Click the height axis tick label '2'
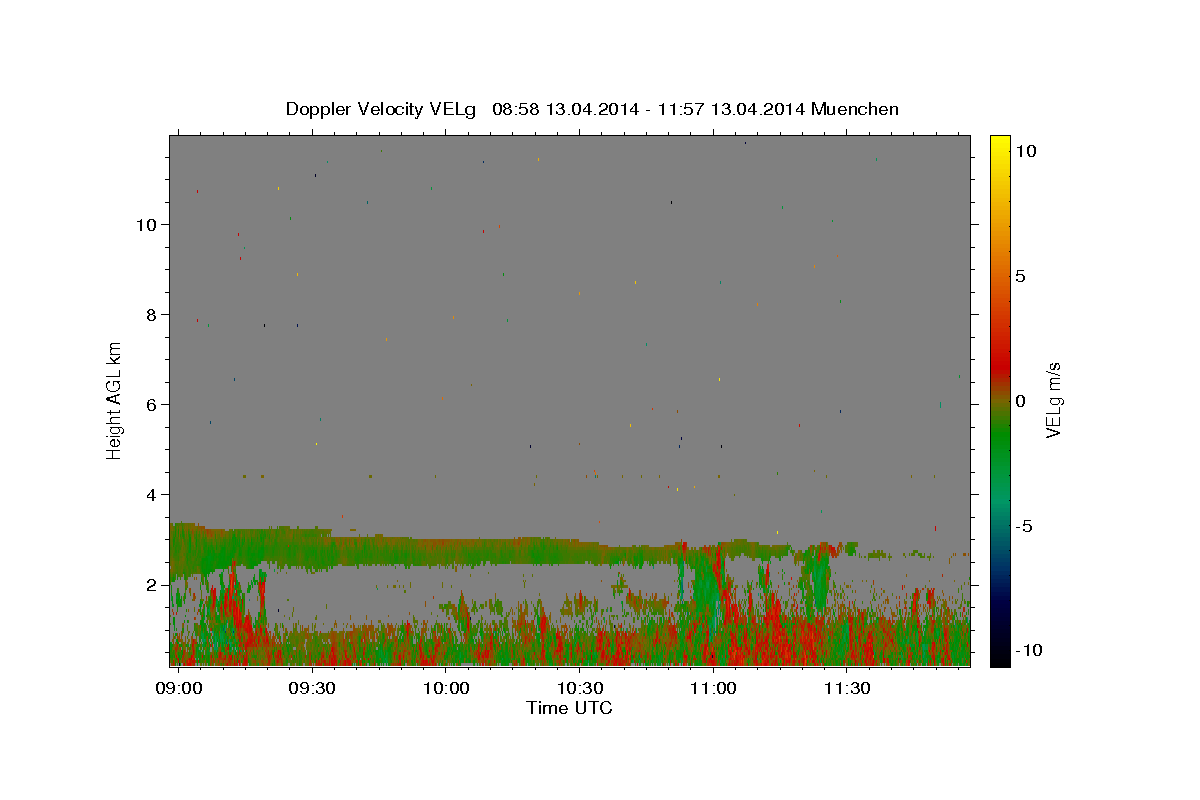 (x=152, y=585)
